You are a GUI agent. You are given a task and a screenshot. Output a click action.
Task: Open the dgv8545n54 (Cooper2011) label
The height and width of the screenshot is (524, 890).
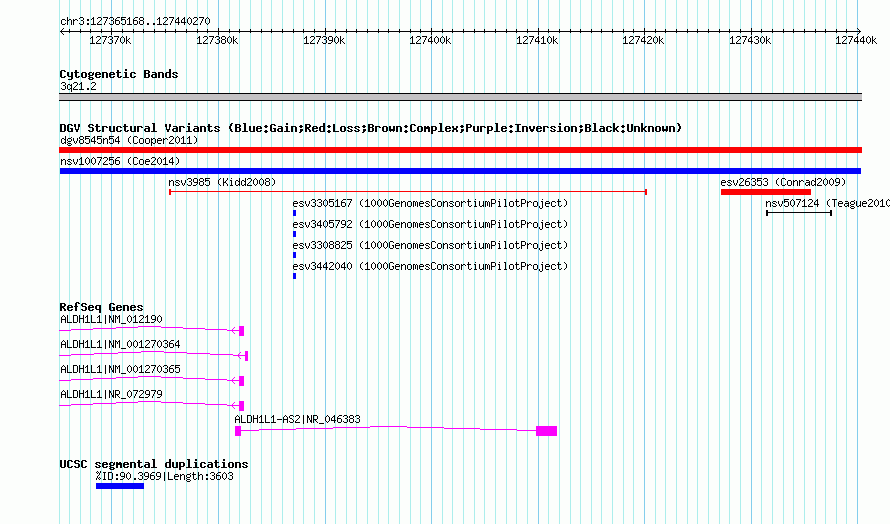[x=129, y=140]
